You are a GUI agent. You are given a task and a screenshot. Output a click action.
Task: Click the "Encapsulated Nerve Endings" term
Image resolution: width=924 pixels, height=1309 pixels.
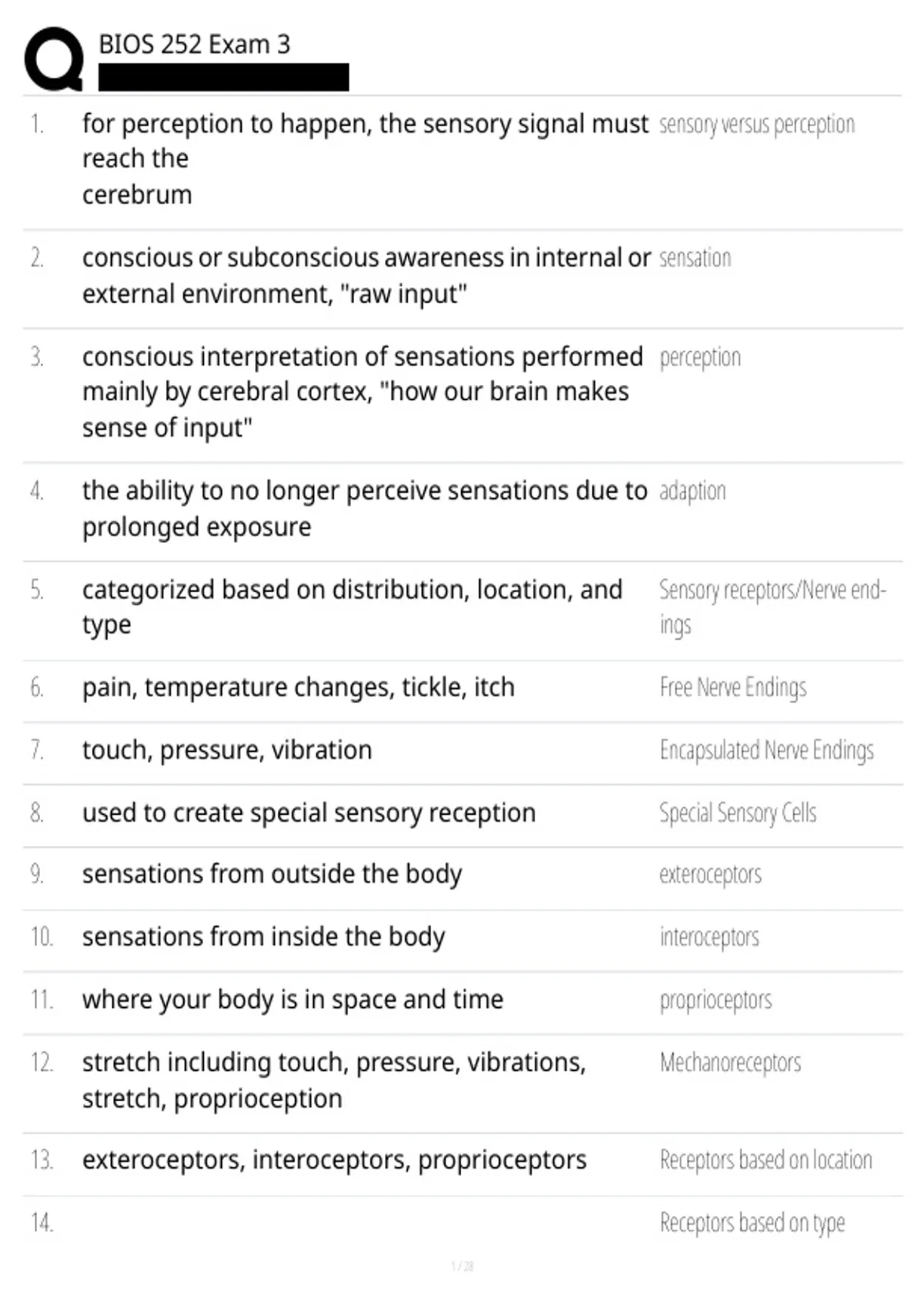pyautogui.click(x=766, y=750)
